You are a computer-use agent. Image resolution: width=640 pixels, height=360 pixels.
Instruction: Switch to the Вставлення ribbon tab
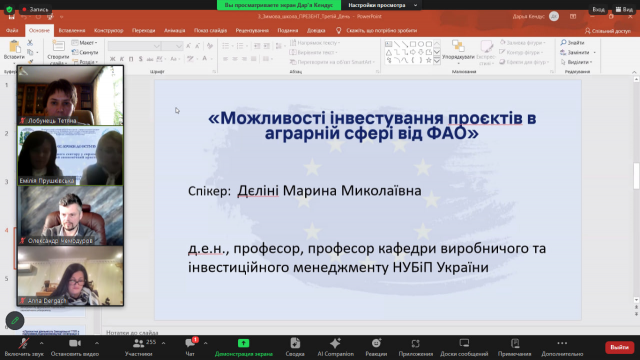coord(72,31)
